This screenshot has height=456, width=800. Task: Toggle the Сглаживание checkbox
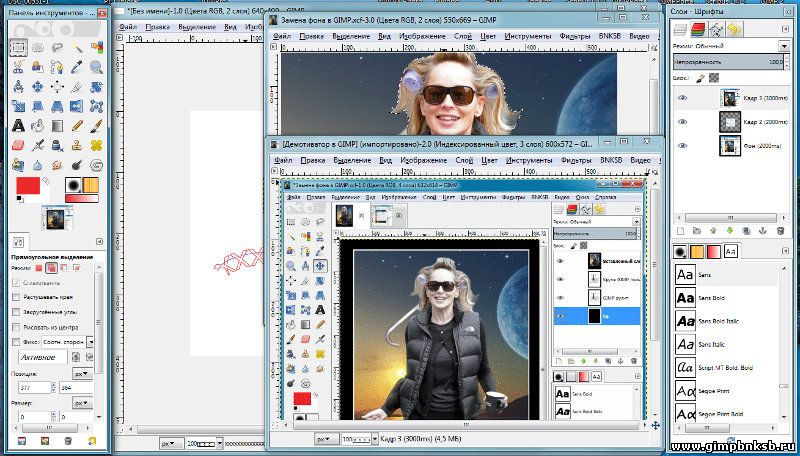[16, 283]
